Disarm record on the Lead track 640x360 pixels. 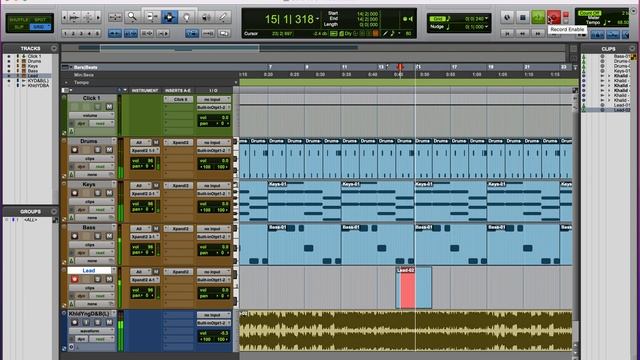[74, 279]
